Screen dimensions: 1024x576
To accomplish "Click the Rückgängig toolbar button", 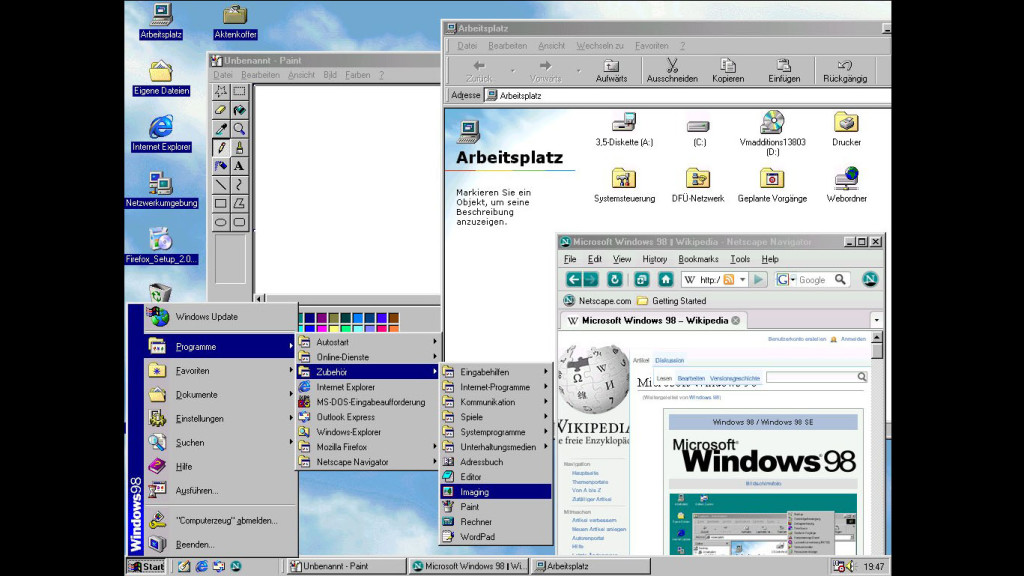I will coord(845,71).
